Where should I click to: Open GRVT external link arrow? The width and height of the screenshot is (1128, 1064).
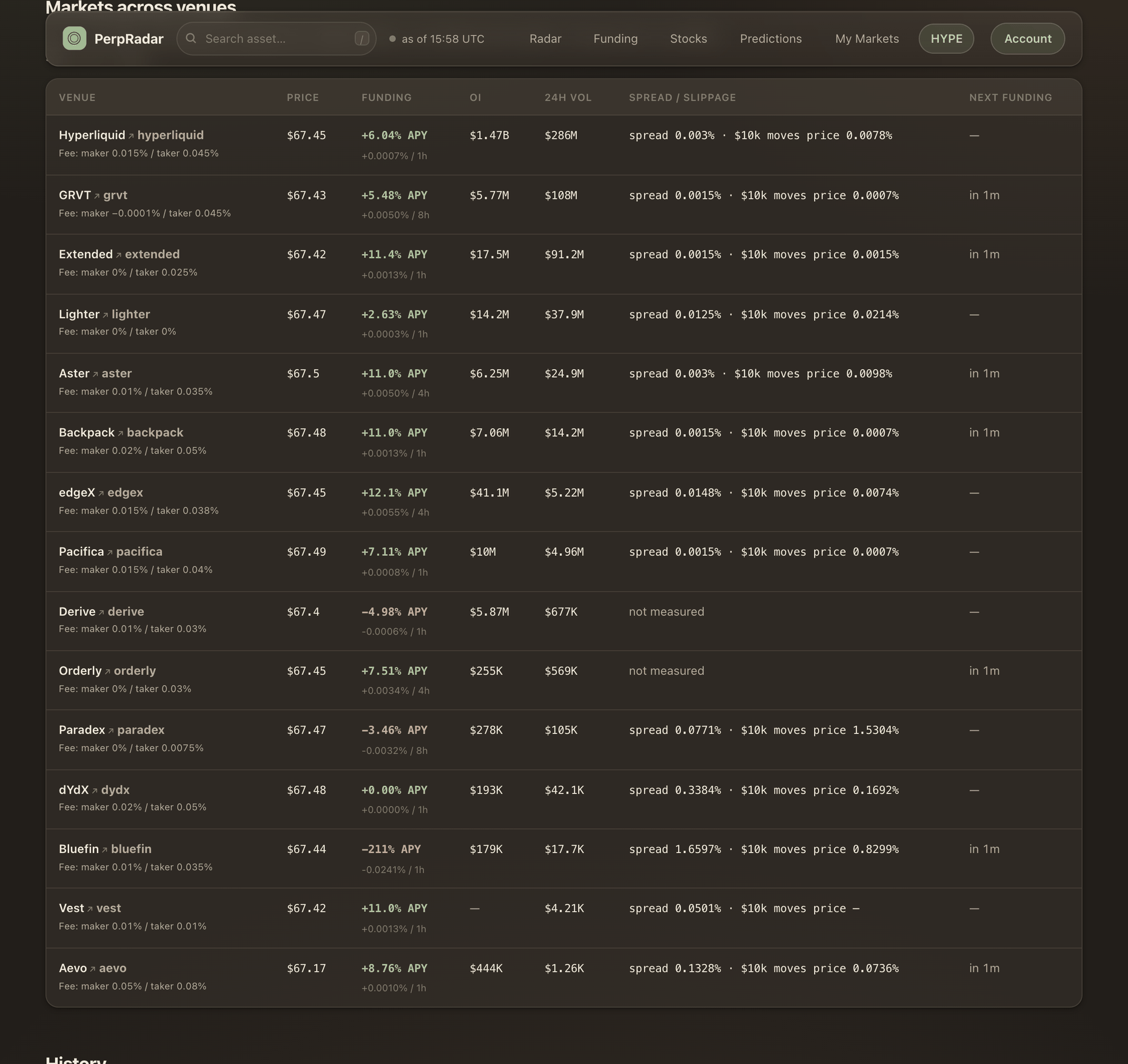coord(97,196)
